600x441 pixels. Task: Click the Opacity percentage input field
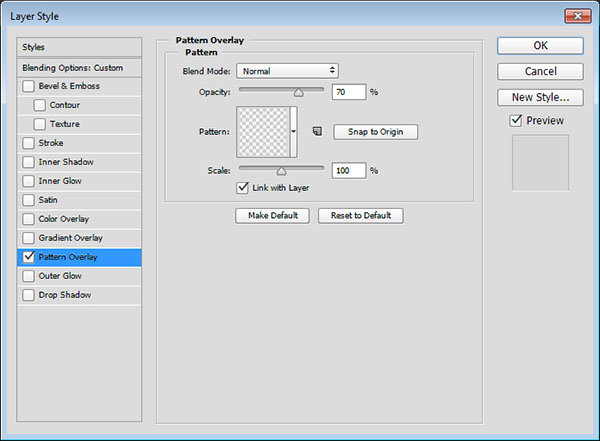click(x=349, y=92)
